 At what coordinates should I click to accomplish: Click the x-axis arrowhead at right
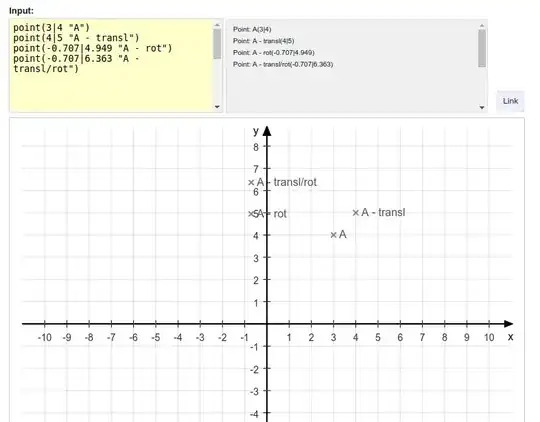pyautogui.click(x=508, y=324)
